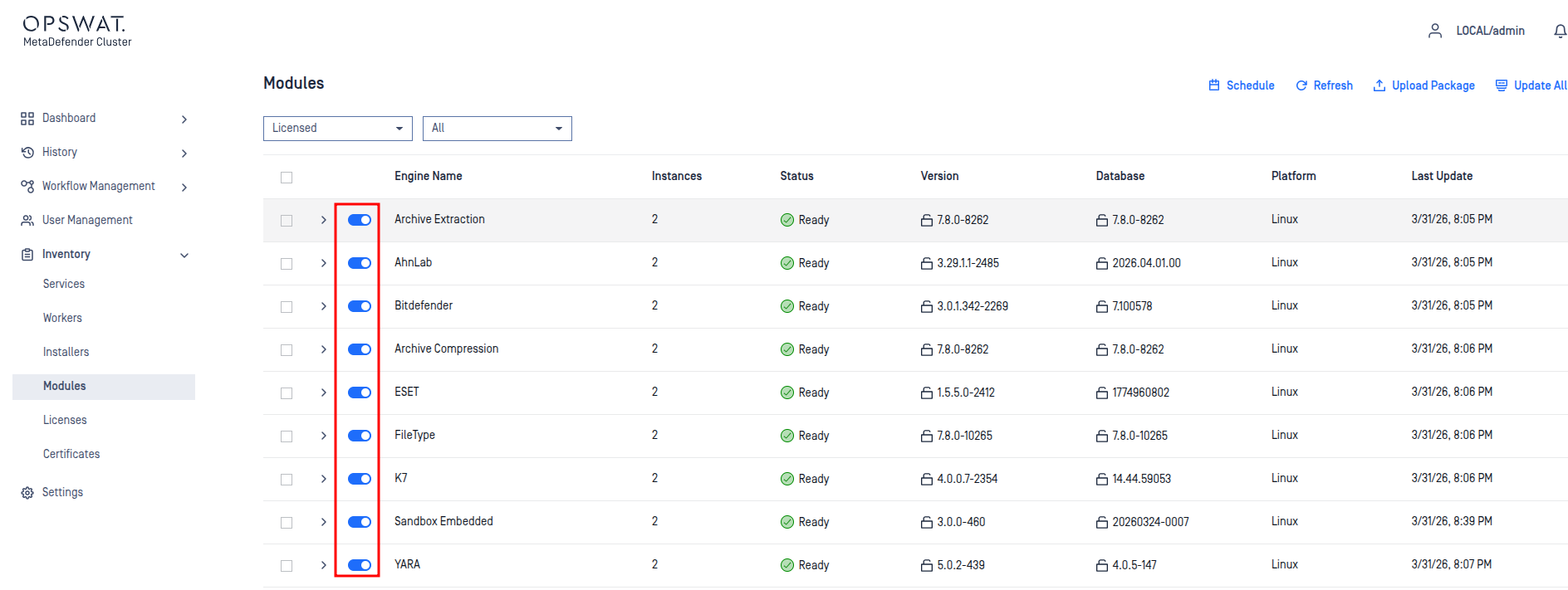Click the Settings gear icon
1568x590 pixels.
coord(27,493)
